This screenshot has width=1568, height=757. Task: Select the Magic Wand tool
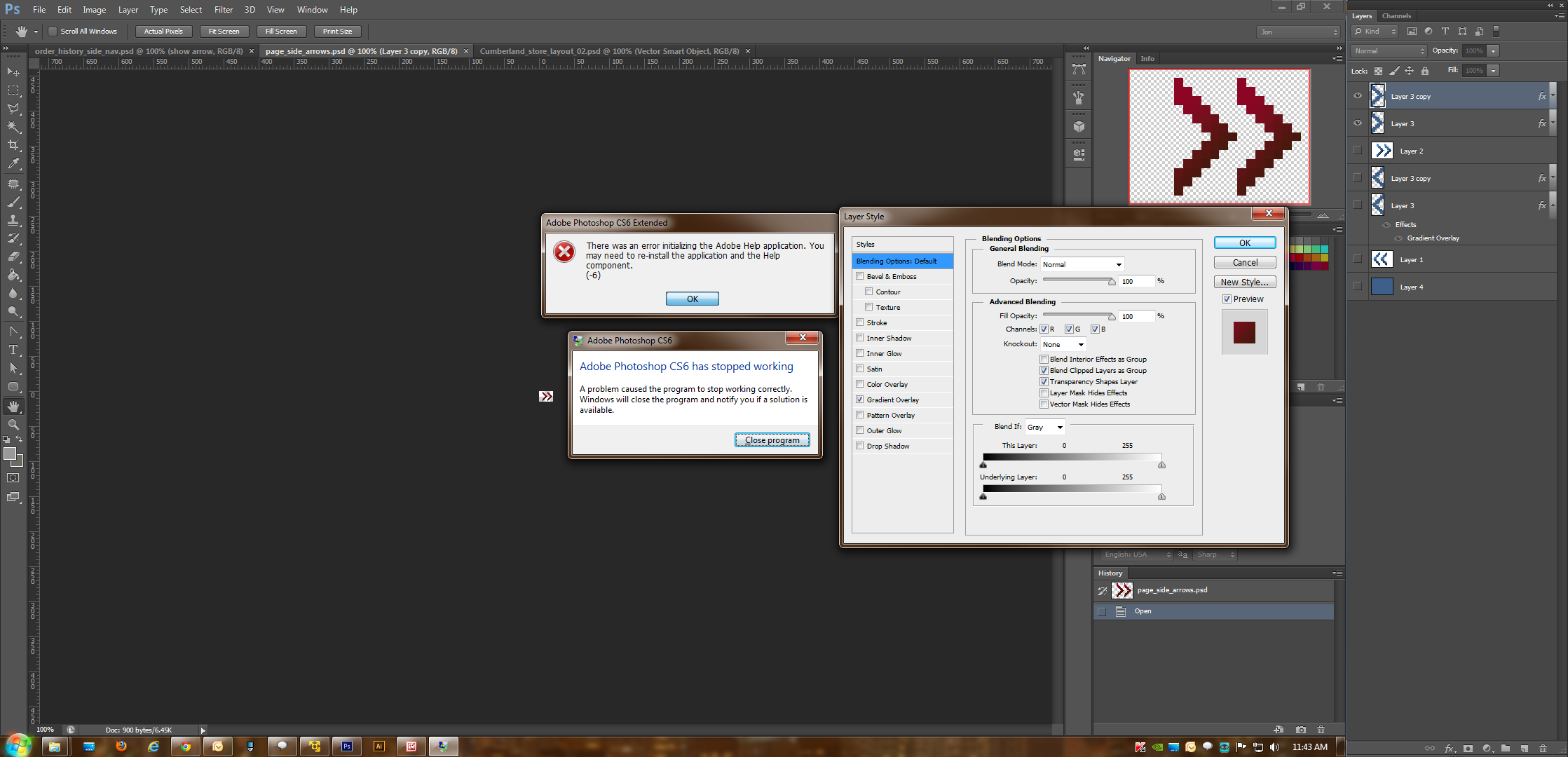click(x=13, y=127)
